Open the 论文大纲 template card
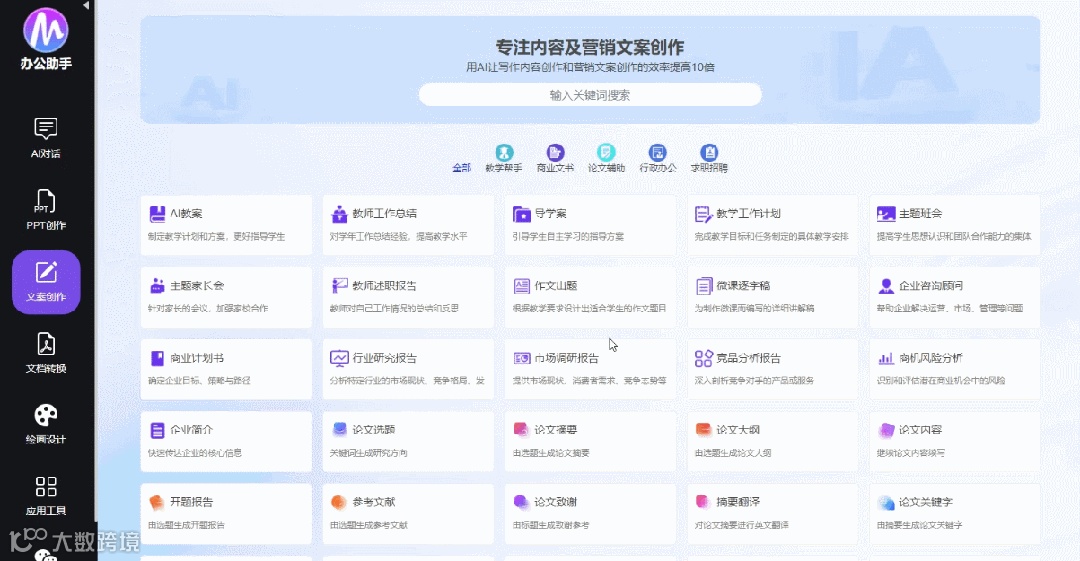Image resolution: width=1080 pixels, height=561 pixels. pos(772,441)
